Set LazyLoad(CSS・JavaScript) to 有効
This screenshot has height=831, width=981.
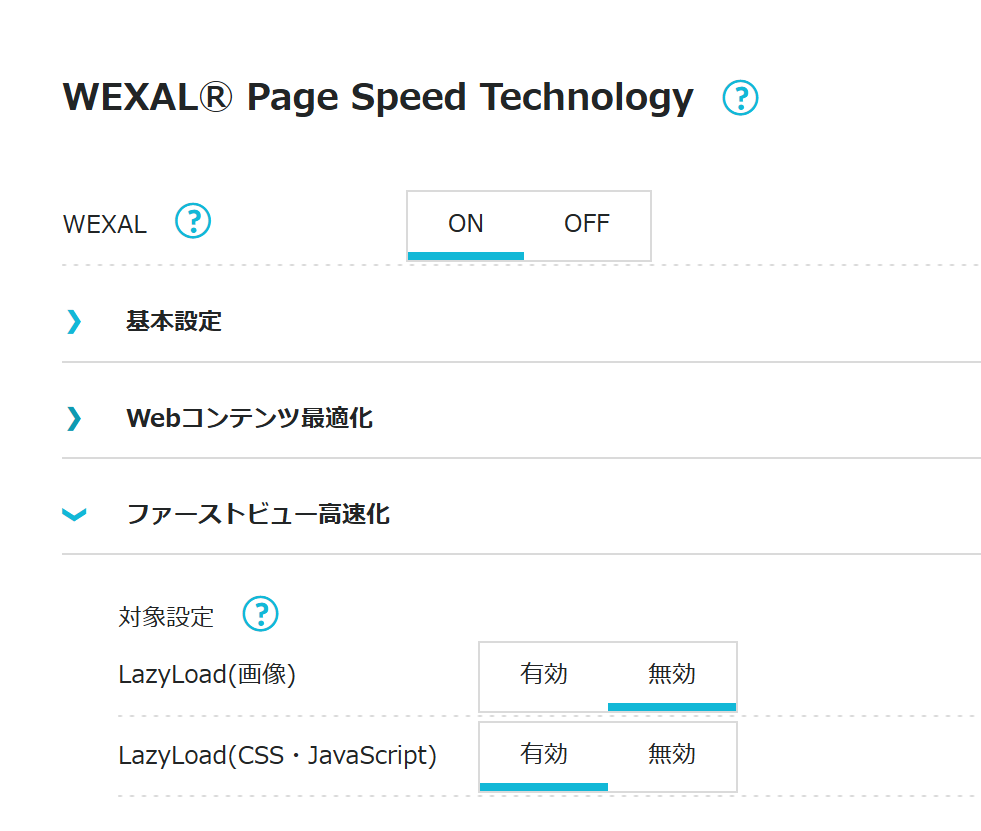[544, 754]
